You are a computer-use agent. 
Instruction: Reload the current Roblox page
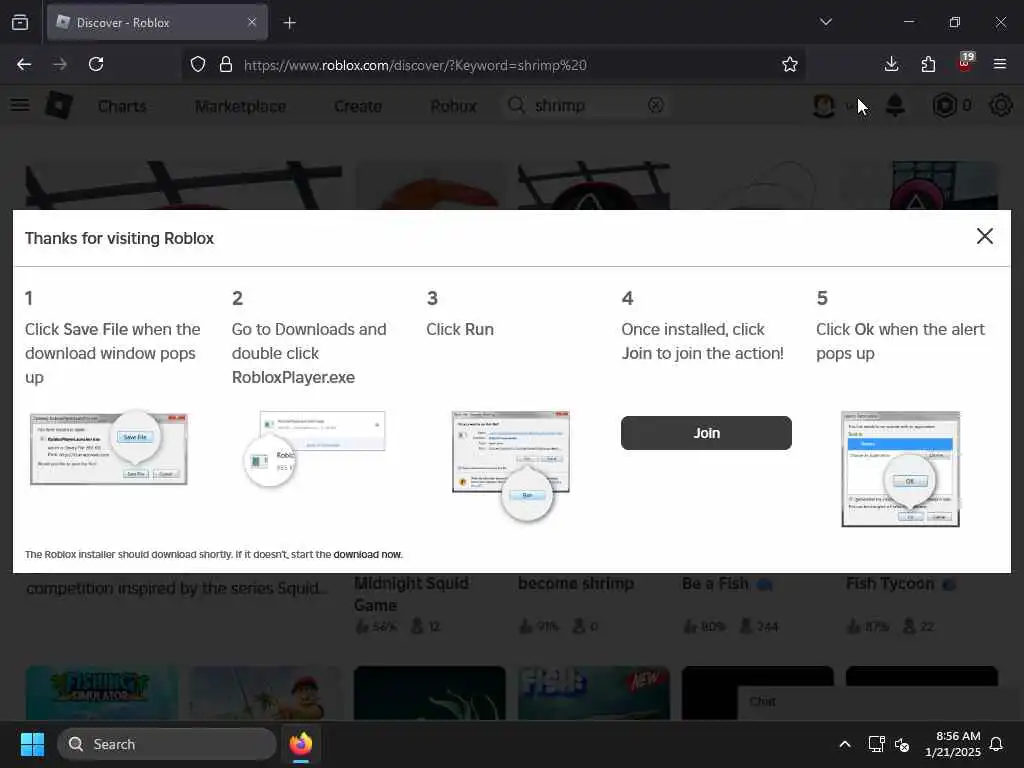(x=96, y=64)
